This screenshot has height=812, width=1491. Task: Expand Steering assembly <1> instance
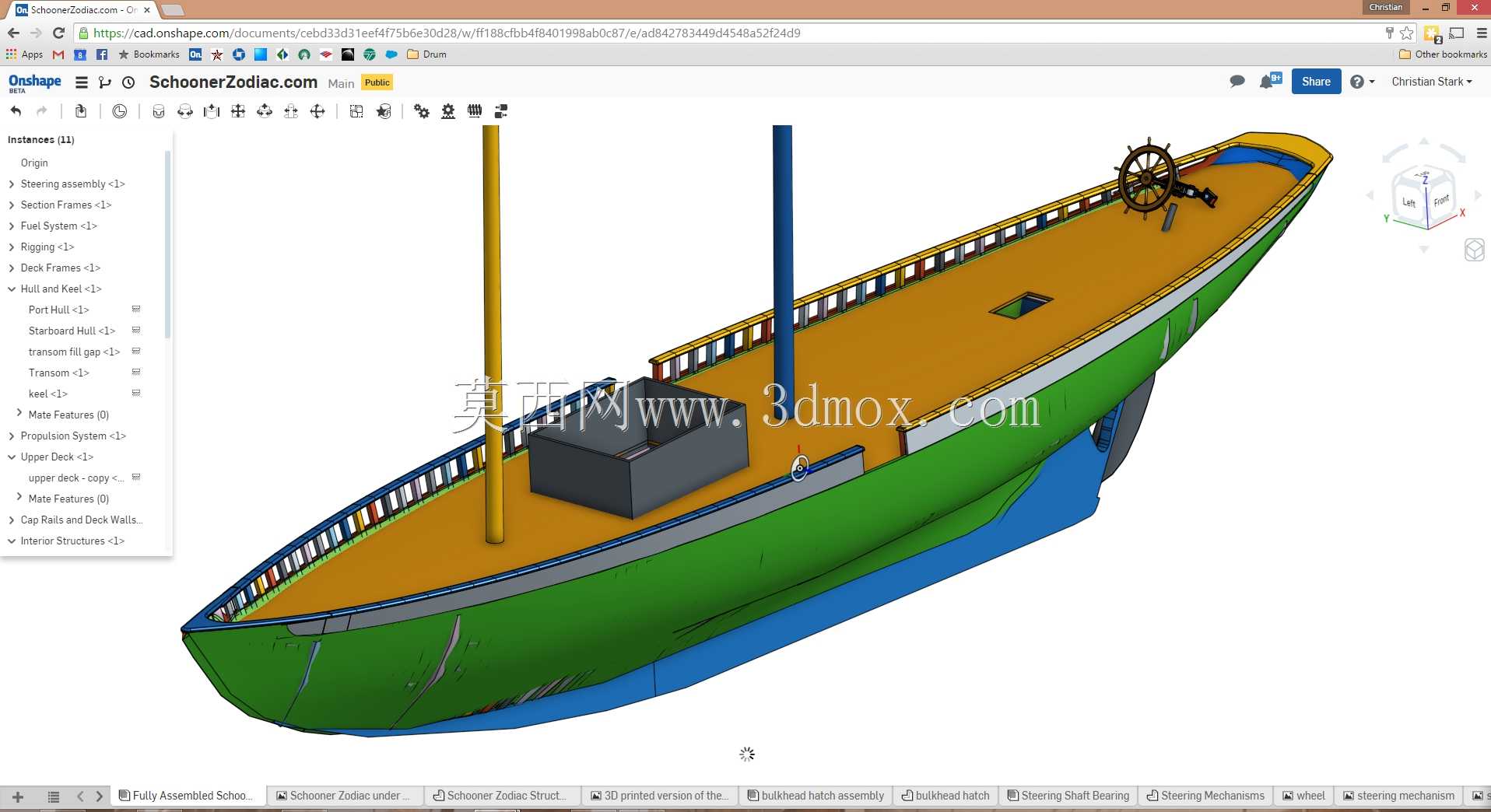[12, 184]
